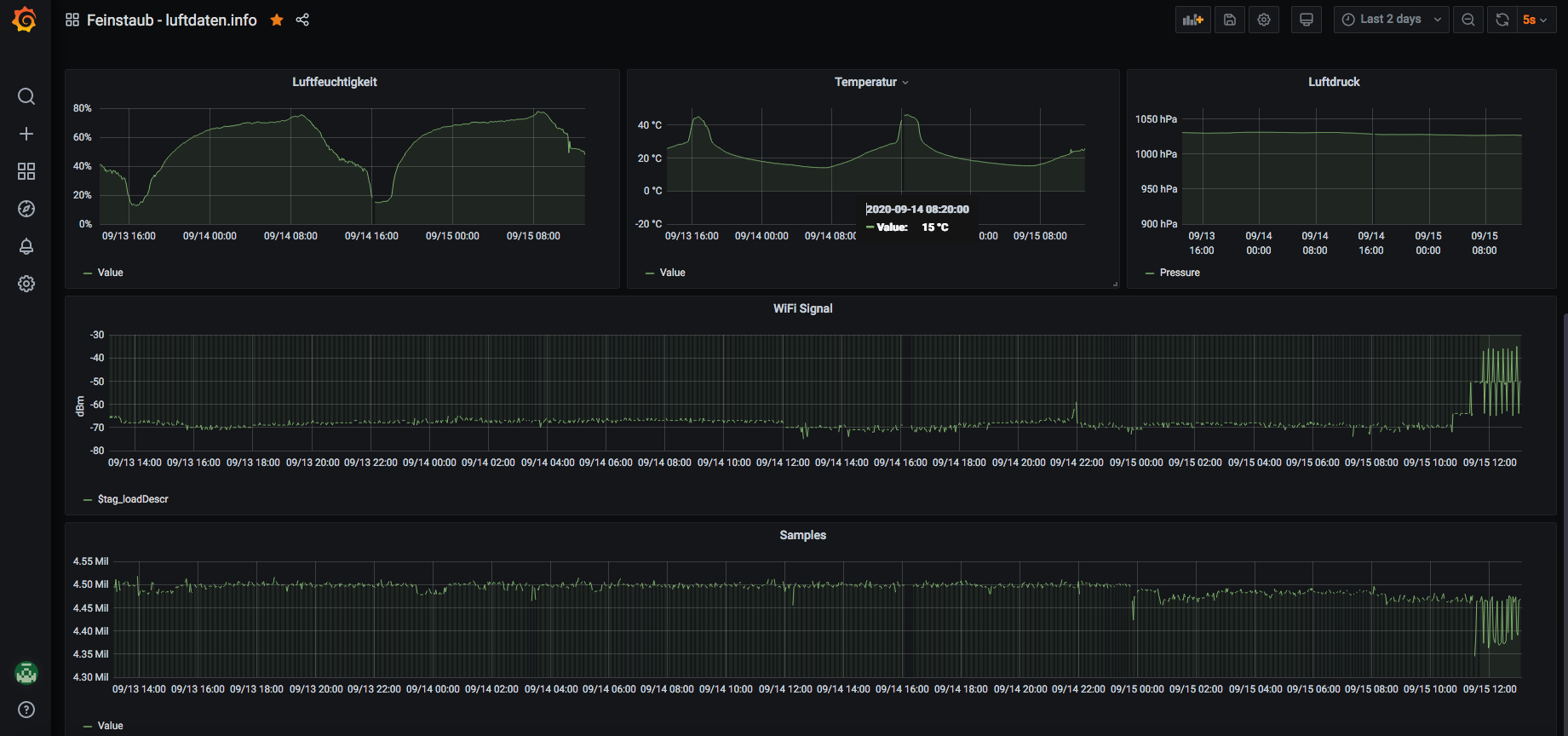The width and height of the screenshot is (1568, 736).
Task: Toggle the Pressure series in Luftdruck legend
Action: pos(1179,273)
